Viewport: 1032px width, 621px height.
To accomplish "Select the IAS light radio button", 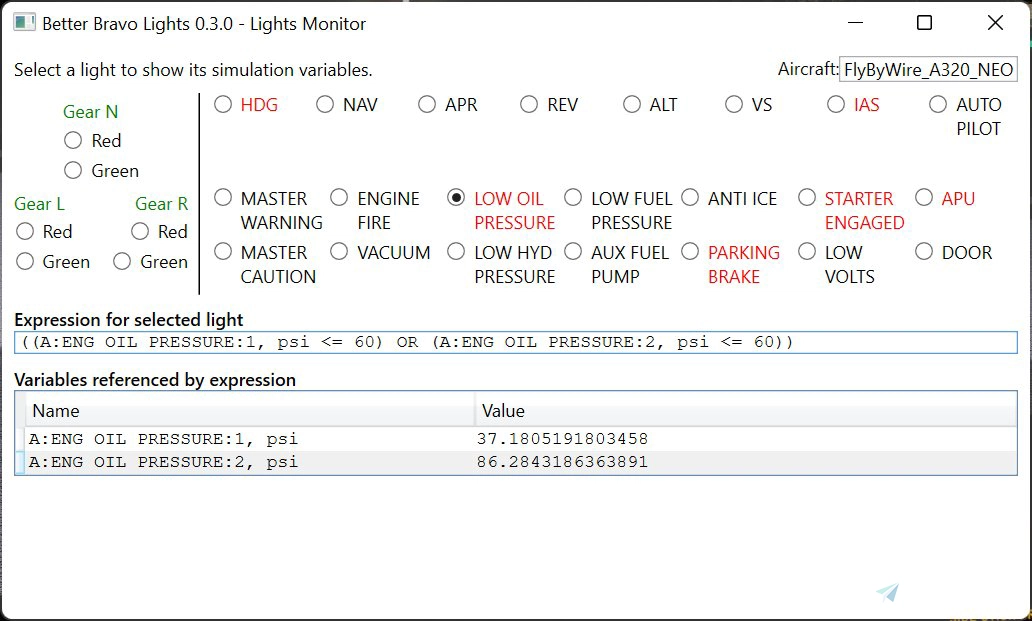I will 836,105.
